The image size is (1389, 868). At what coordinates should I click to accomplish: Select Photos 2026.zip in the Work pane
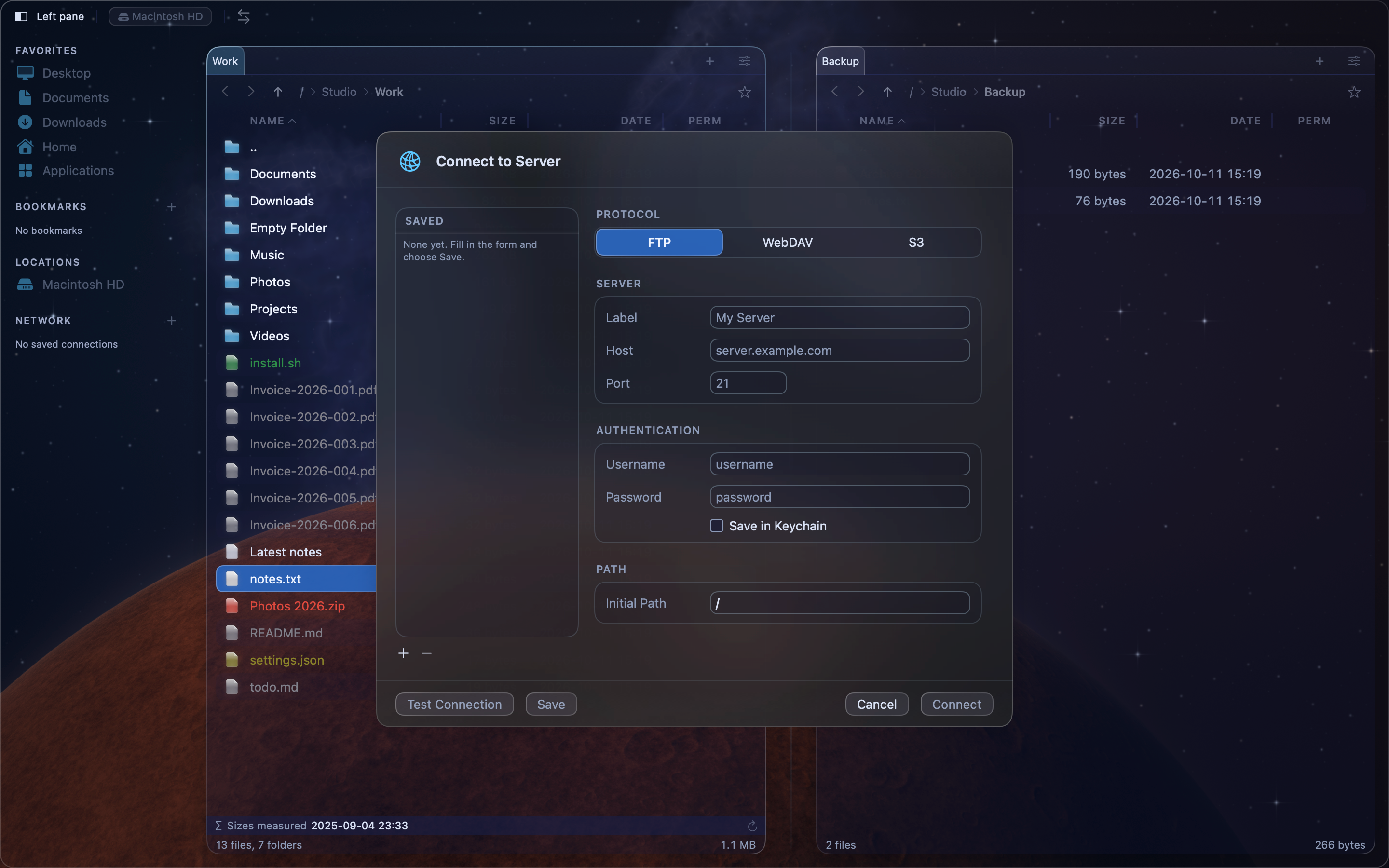[x=296, y=606]
